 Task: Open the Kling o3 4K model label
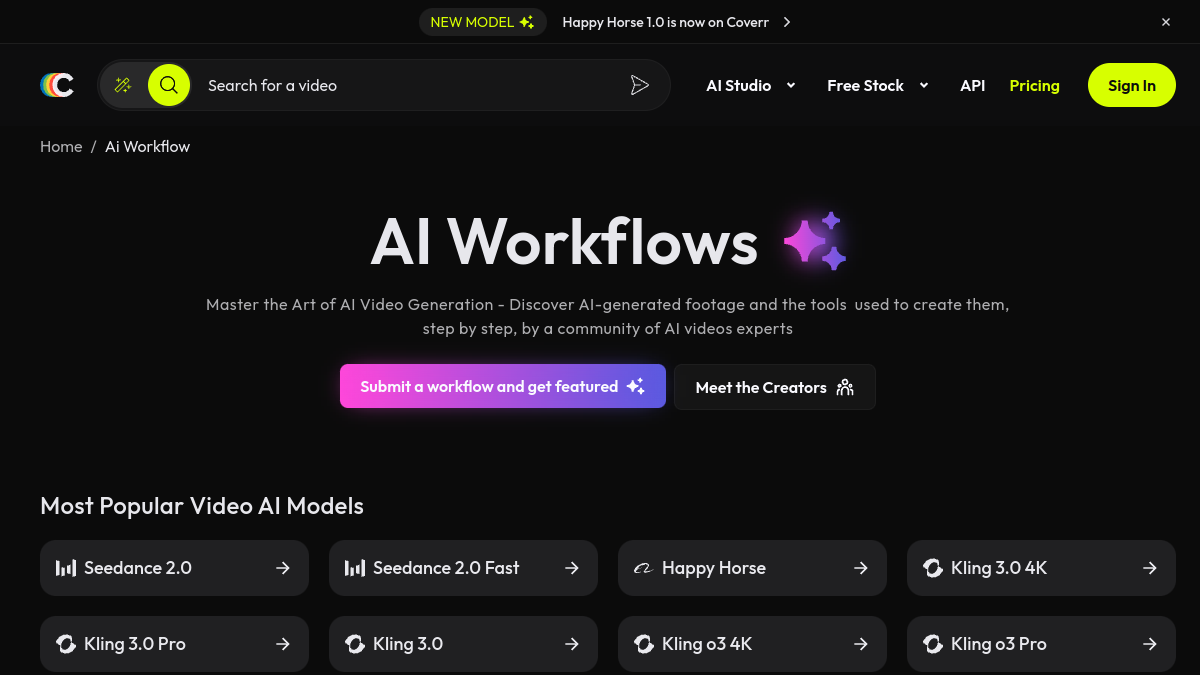coord(707,644)
